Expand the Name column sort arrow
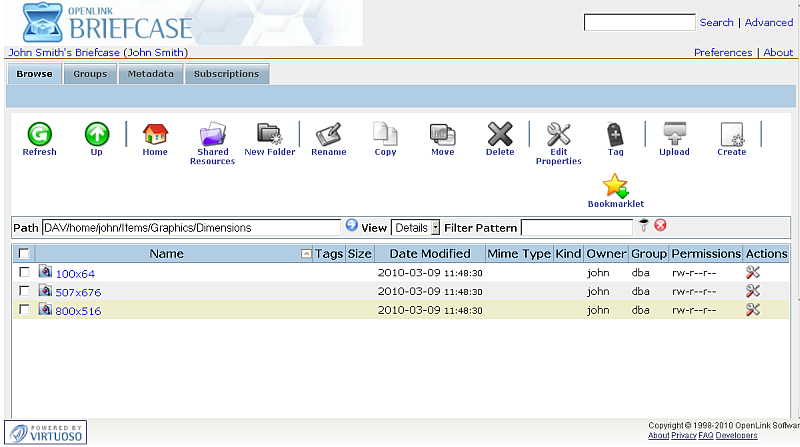 click(306, 255)
